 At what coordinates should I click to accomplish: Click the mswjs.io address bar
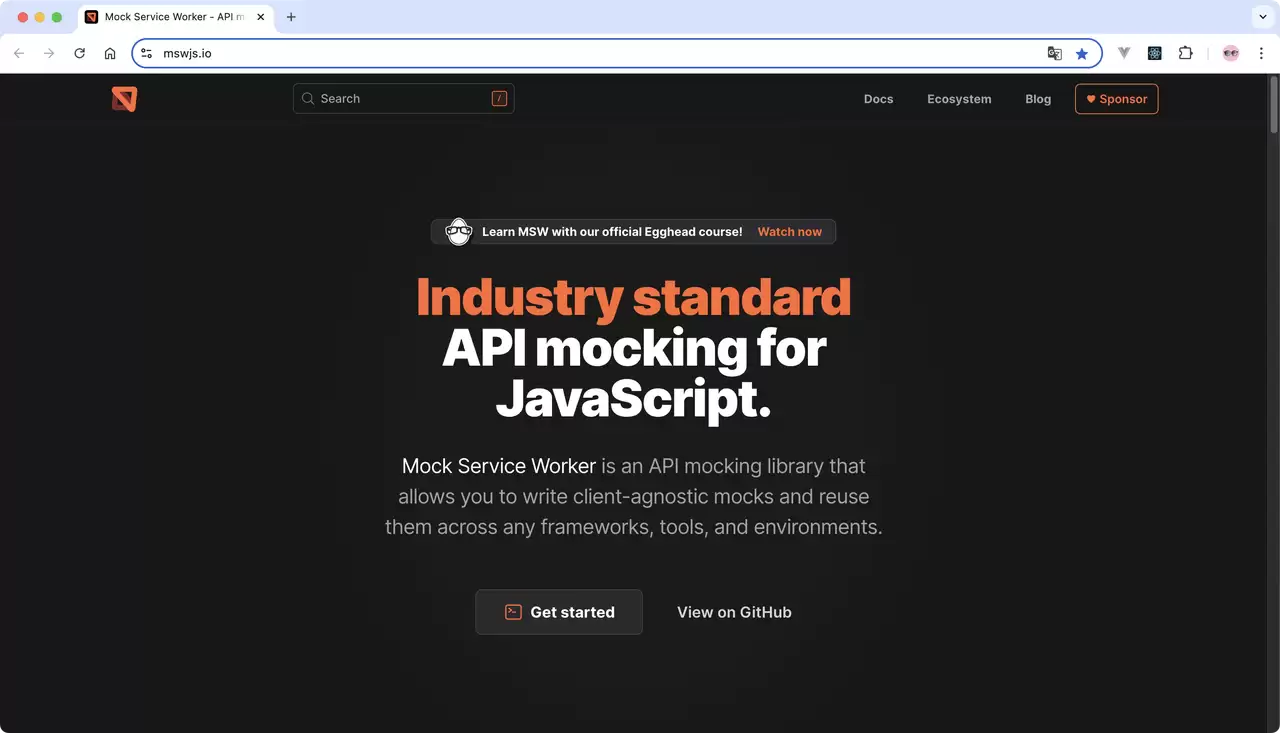click(x=617, y=54)
